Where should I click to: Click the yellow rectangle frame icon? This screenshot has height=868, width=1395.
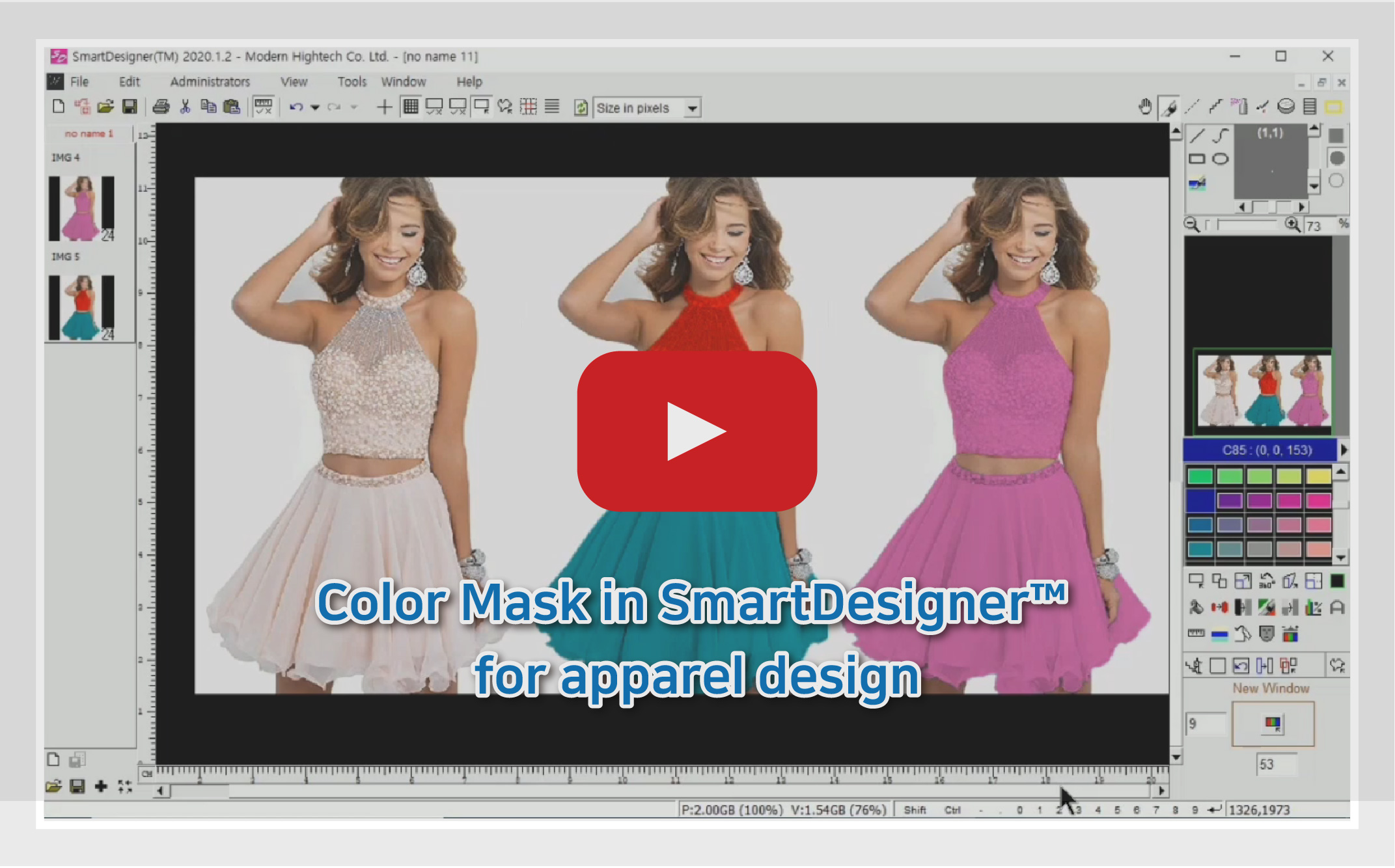[1334, 107]
